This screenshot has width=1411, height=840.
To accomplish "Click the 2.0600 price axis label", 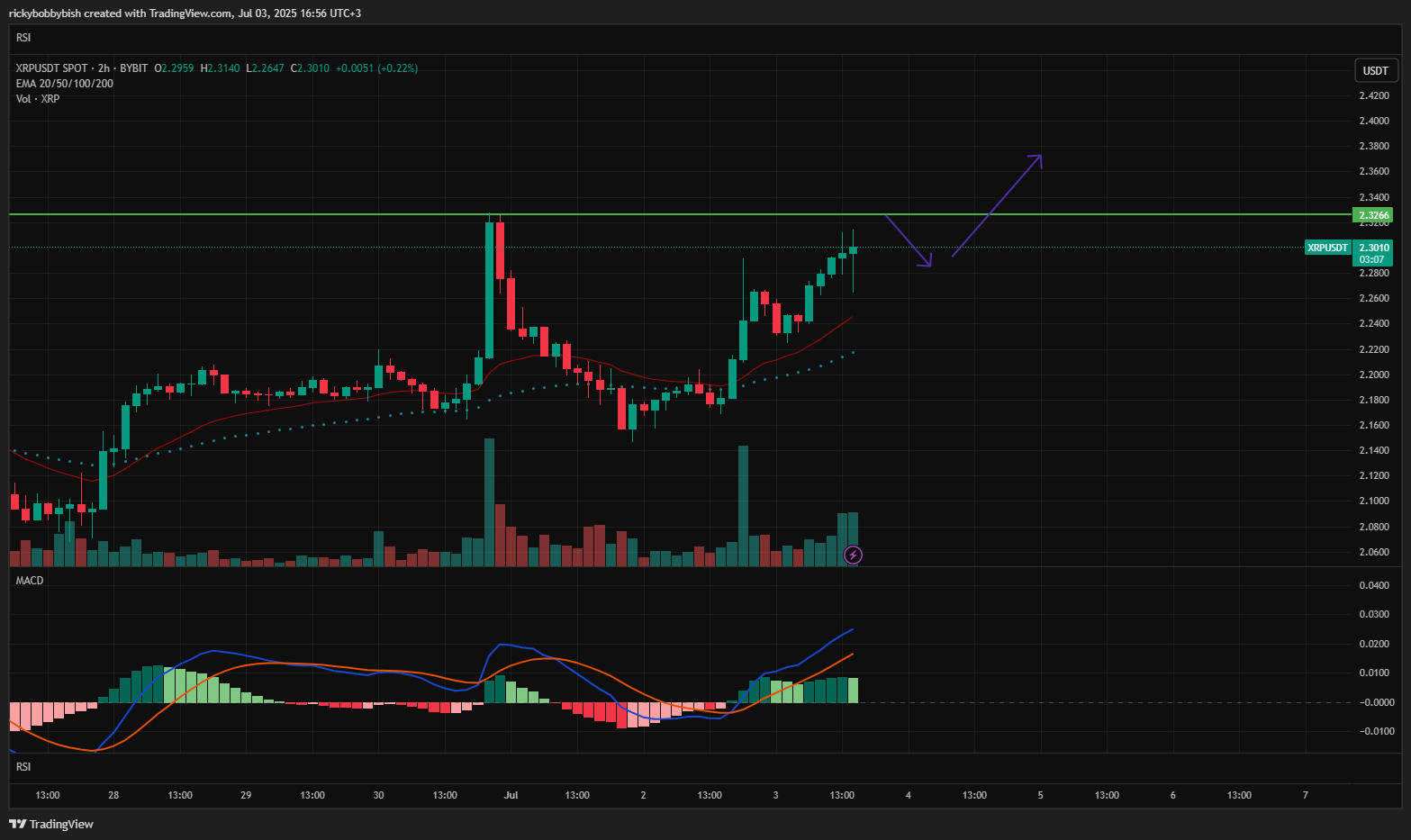I will click(x=1373, y=552).
